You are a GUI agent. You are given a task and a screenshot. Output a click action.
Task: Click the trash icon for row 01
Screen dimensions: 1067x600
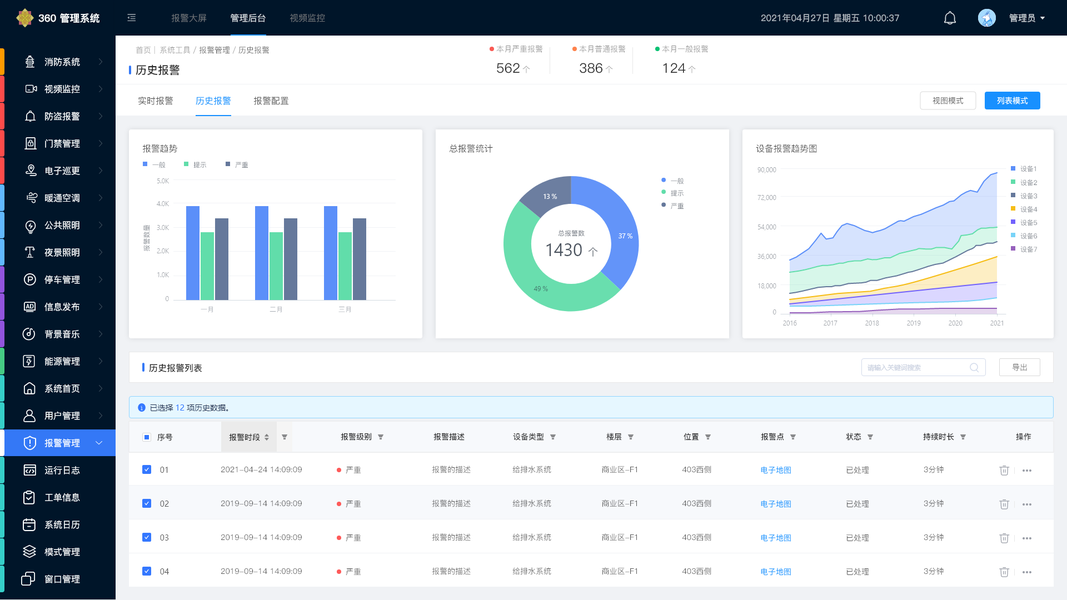[x=1004, y=470]
